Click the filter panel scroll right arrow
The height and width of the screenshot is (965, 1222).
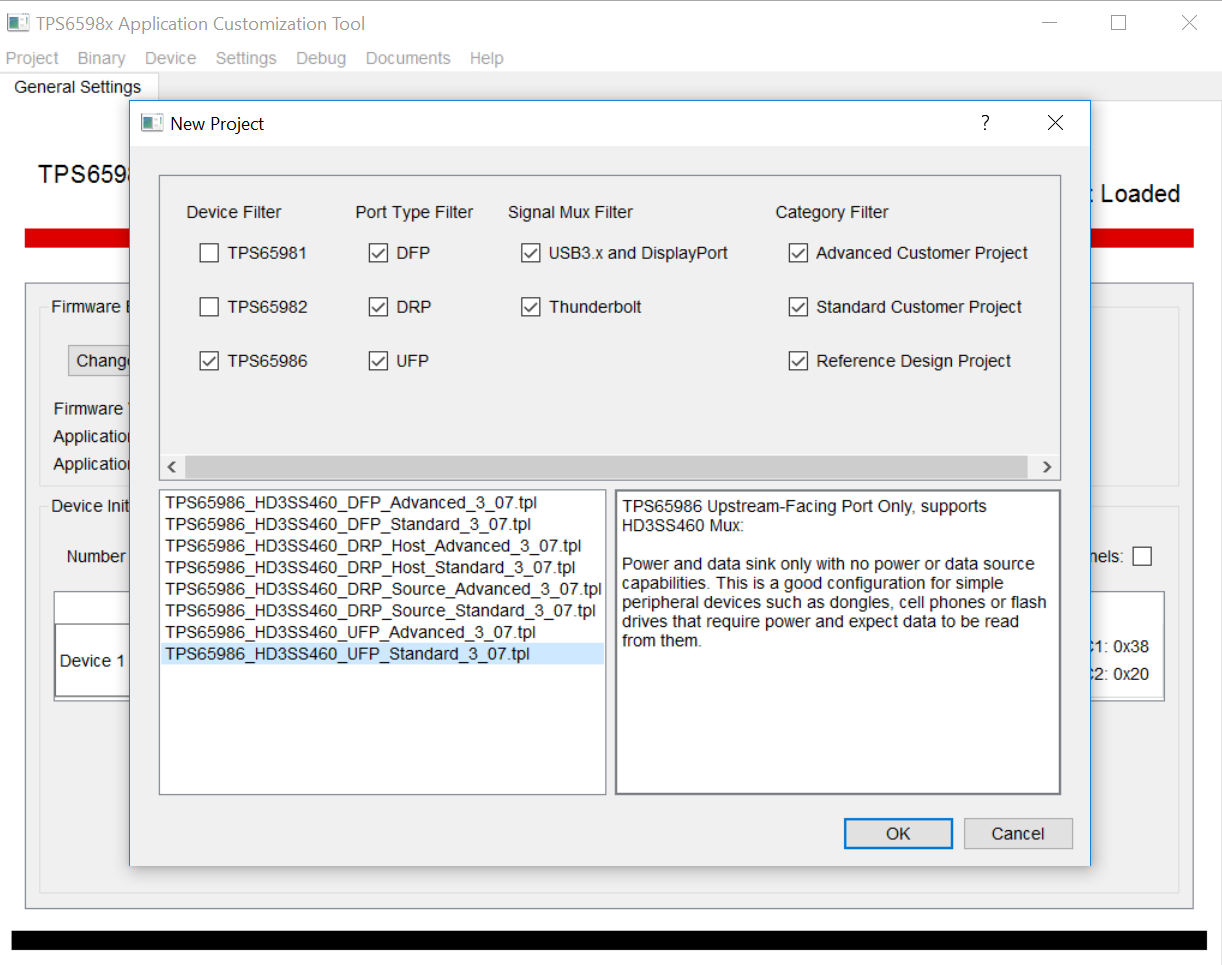pos(1047,467)
